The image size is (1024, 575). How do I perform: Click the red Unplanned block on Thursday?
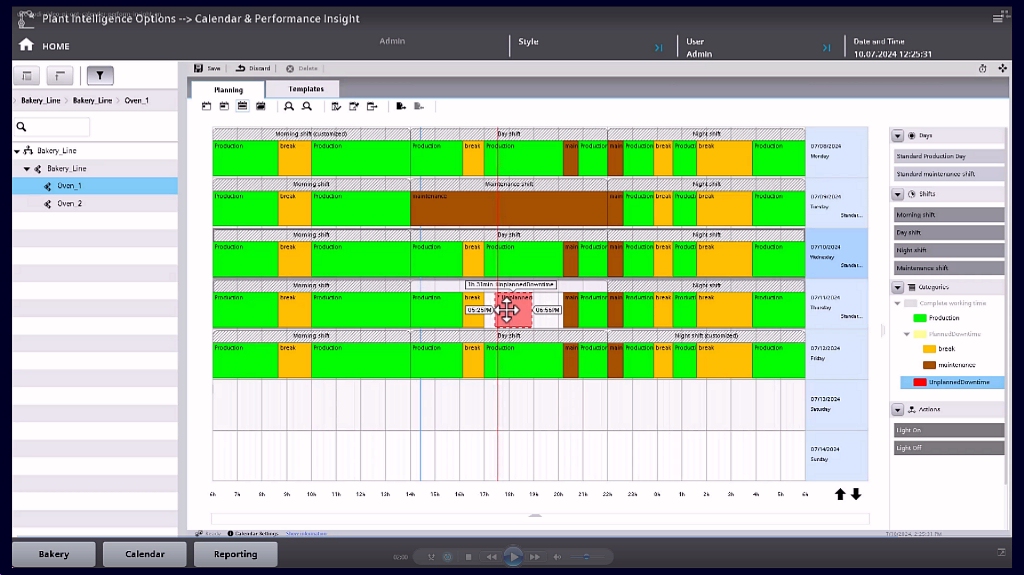(x=514, y=310)
